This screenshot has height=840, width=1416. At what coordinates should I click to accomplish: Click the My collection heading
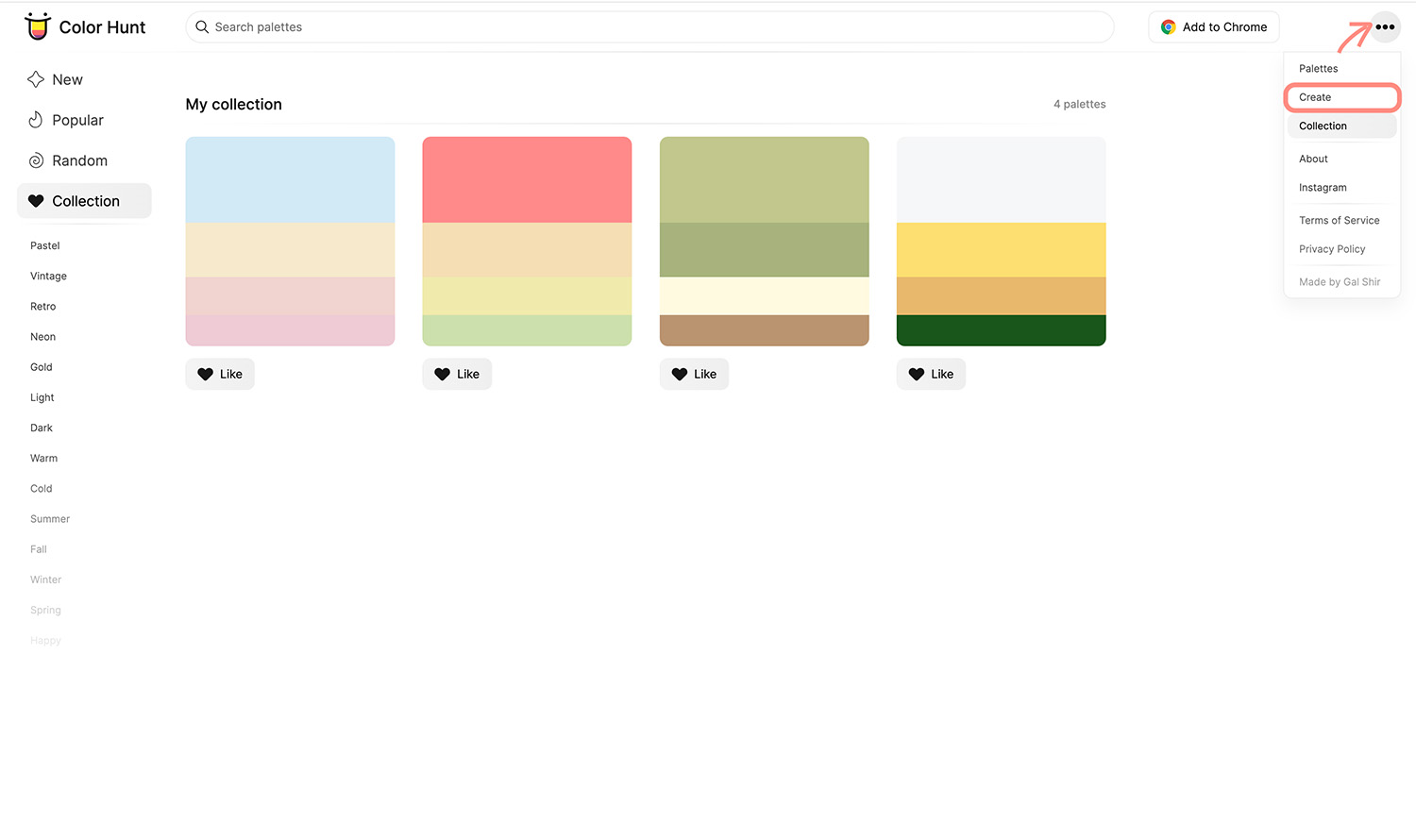(234, 105)
